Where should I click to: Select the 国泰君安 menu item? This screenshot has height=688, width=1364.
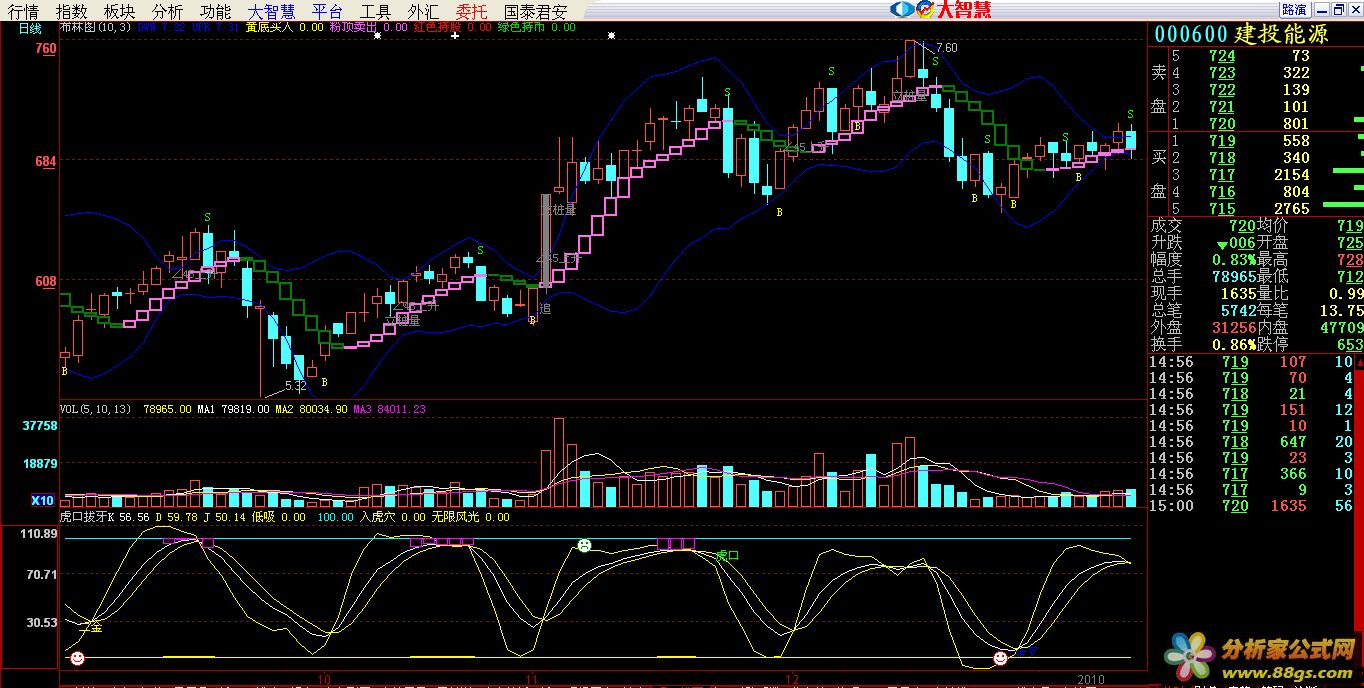click(x=535, y=12)
